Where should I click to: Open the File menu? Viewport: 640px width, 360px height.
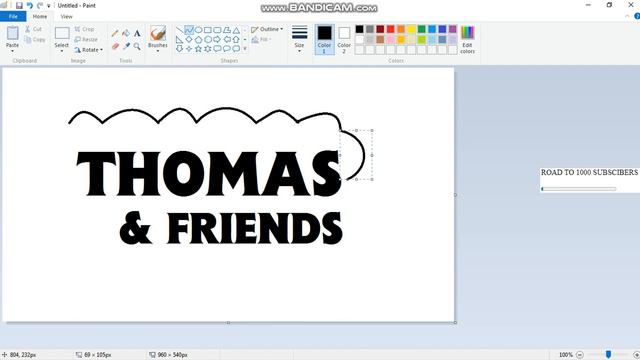(13, 16)
